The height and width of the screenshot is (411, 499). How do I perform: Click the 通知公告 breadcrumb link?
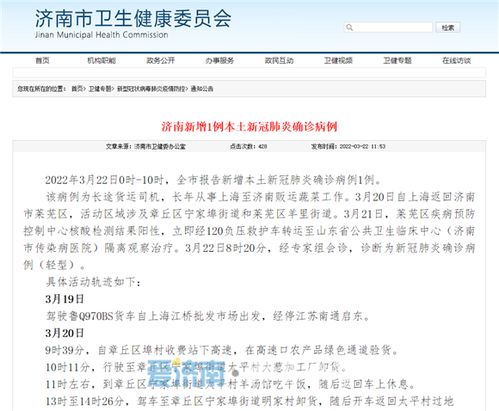tap(202, 89)
